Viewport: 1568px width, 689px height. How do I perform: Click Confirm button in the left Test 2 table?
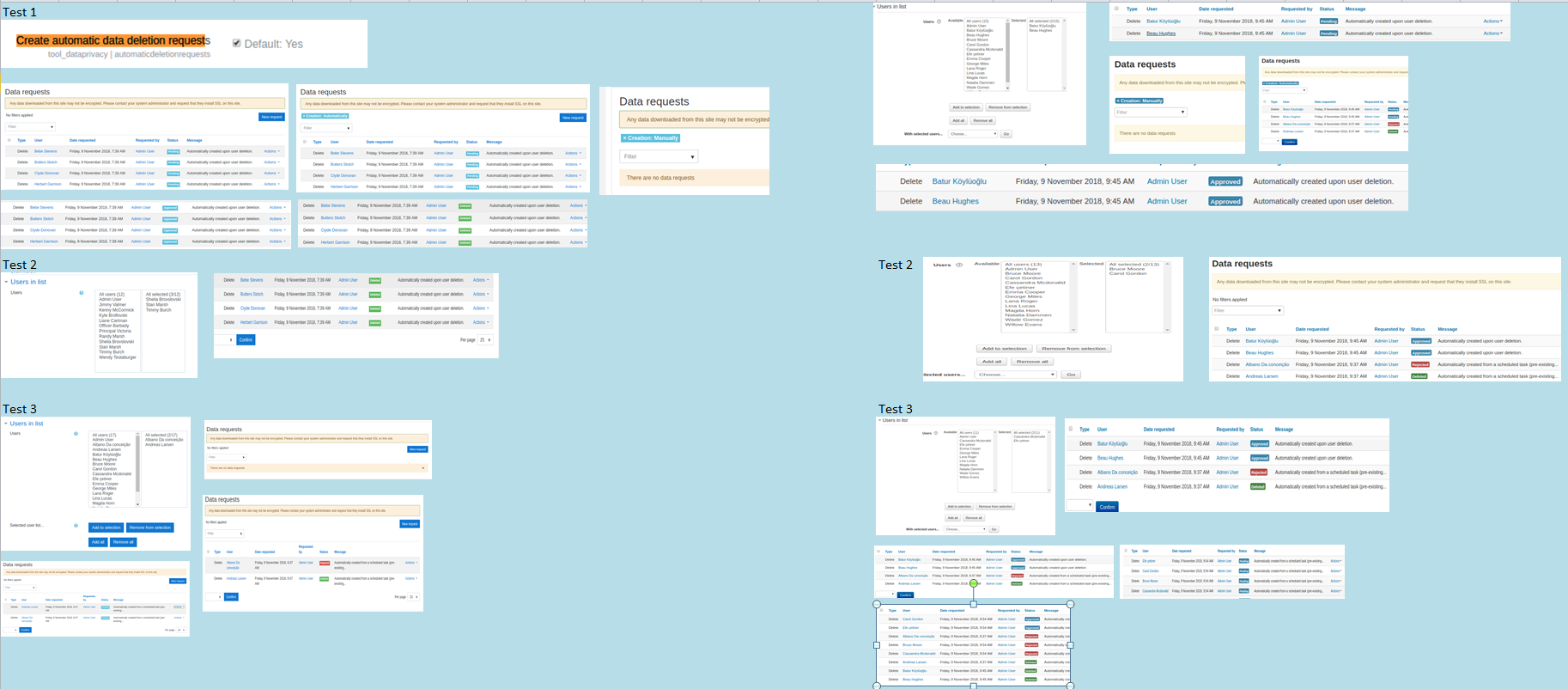tap(246, 340)
